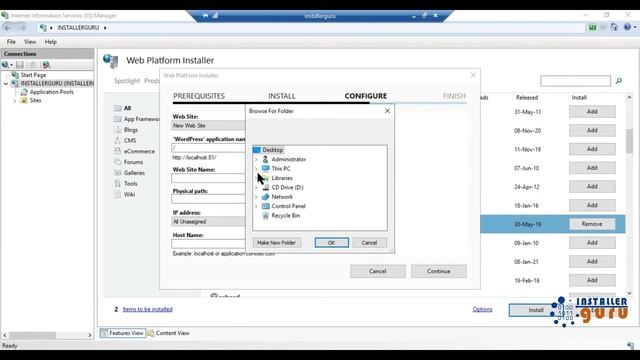Click the Physical path field
Viewport: 640px width, 360px height.
click(209, 199)
